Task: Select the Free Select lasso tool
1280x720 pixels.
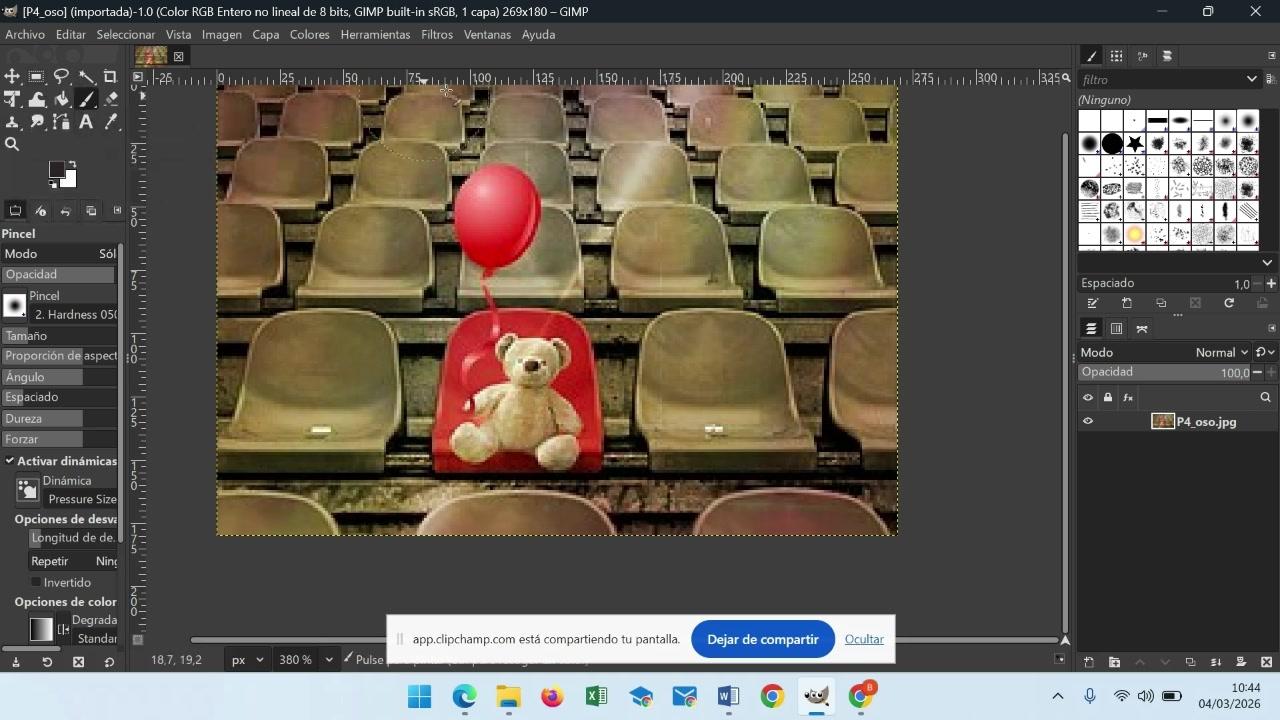Action: [x=61, y=77]
